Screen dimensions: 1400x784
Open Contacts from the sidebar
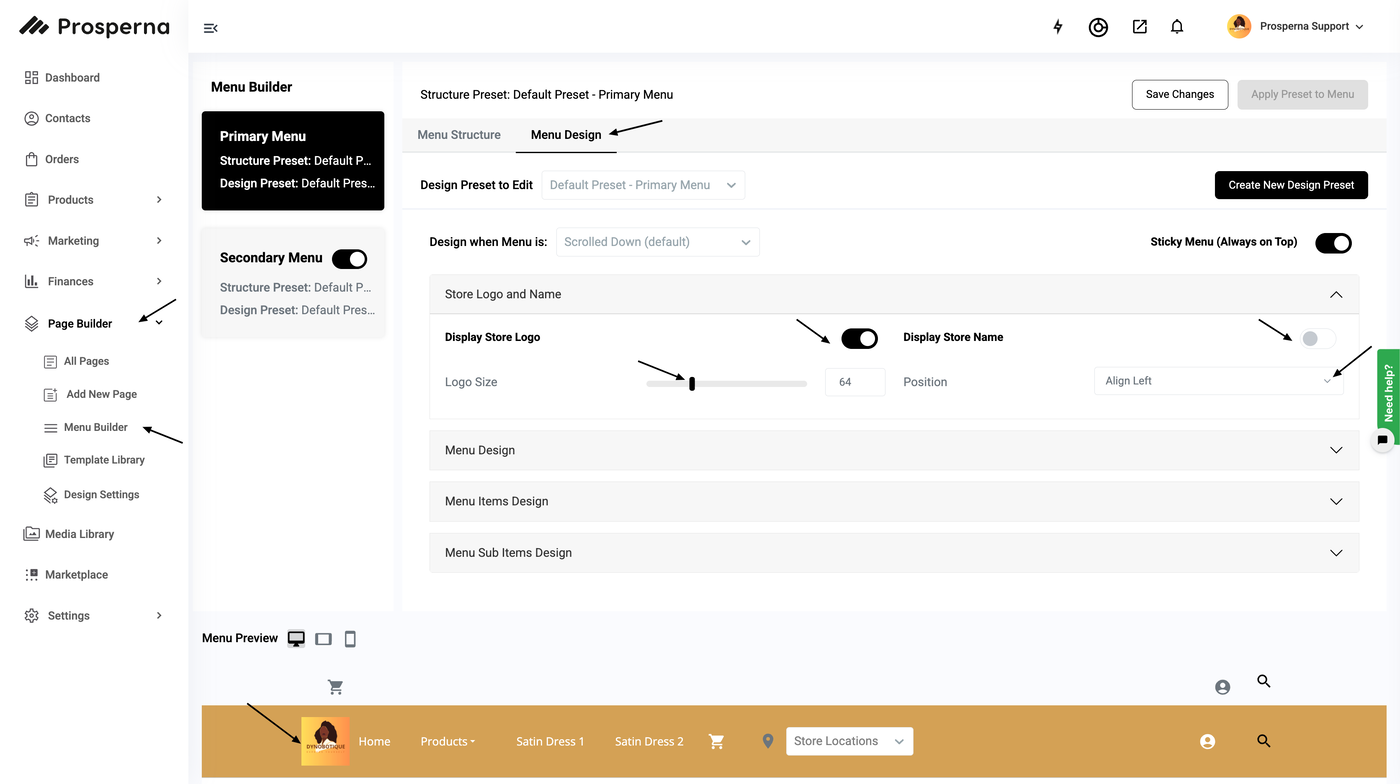(x=57, y=118)
